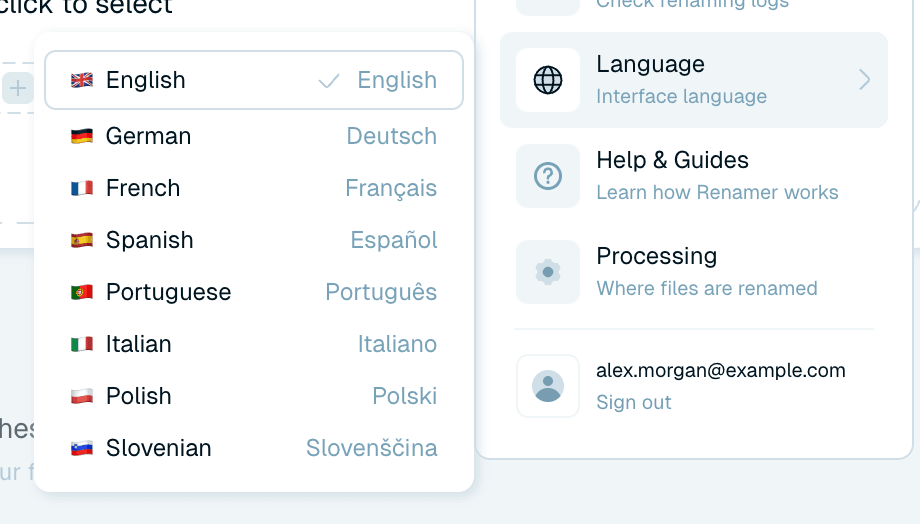
Task: Click 'Deutsch' native name label
Action: tap(391, 136)
